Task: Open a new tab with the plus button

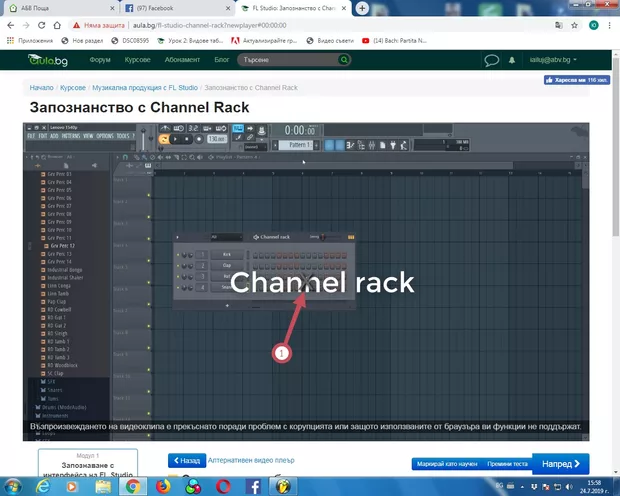Action: (x=362, y=8)
